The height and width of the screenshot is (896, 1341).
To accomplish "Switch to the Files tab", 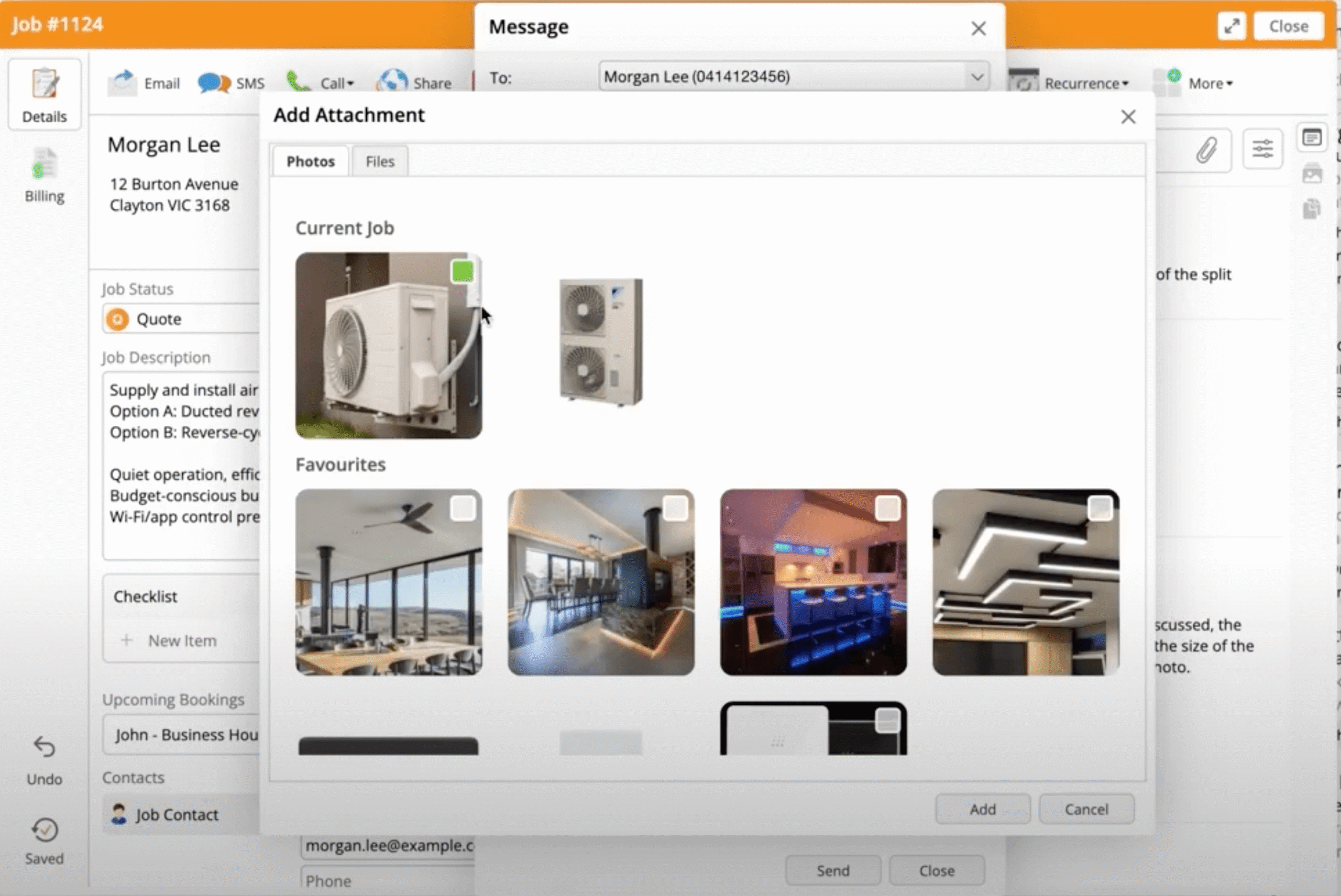I will (x=380, y=162).
